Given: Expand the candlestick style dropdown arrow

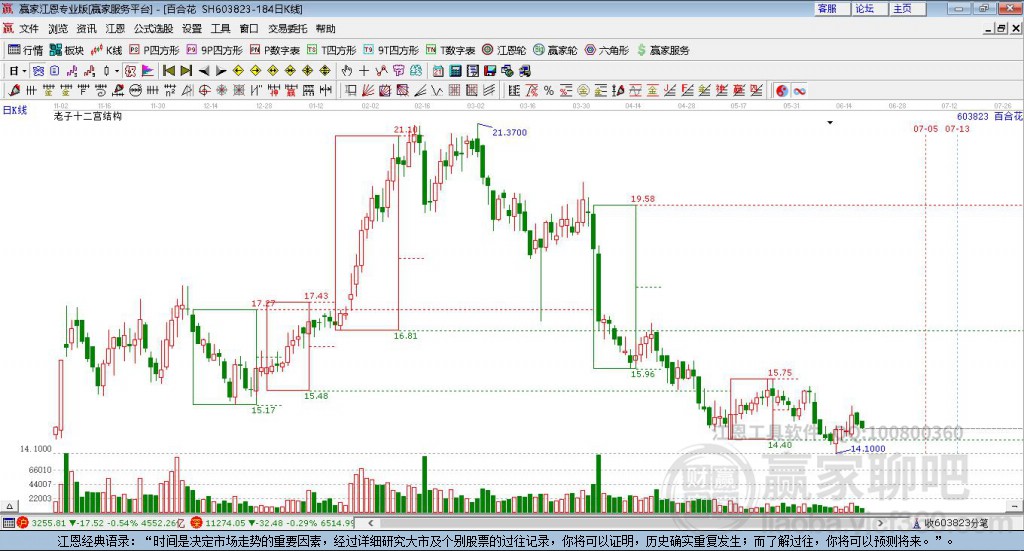Looking at the screenshot, I should [x=118, y=71].
